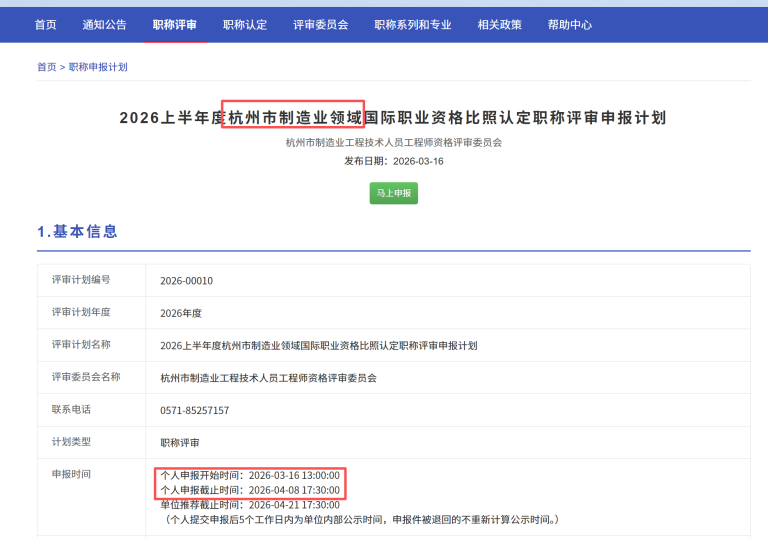Image resolution: width=768 pixels, height=538 pixels.
Task: Click the page's main plan title heading
Action: click(x=393, y=118)
